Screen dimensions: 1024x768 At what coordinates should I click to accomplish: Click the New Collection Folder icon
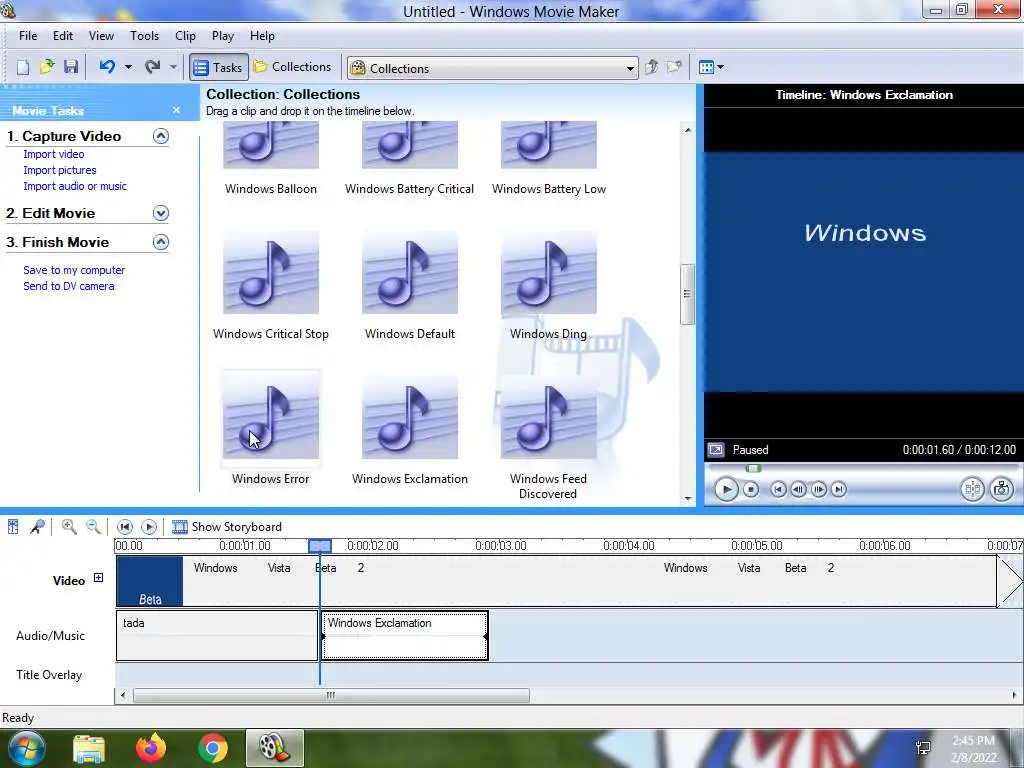click(x=674, y=67)
